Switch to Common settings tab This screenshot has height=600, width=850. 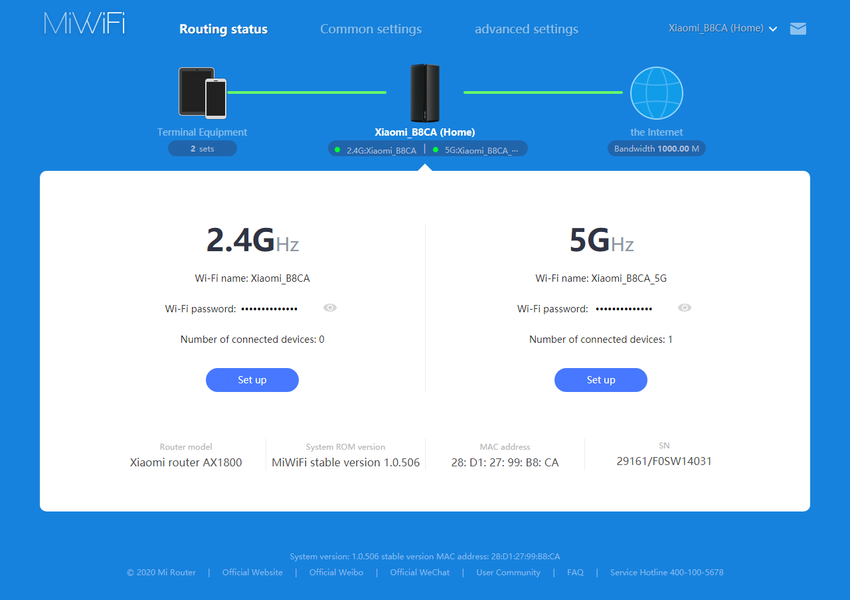(x=370, y=29)
